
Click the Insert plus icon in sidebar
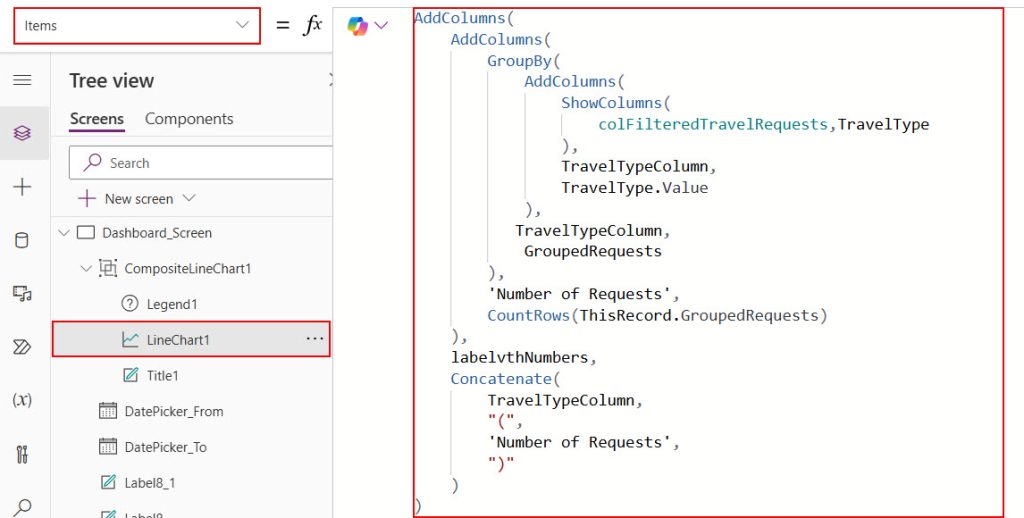(x=22, y=187)
